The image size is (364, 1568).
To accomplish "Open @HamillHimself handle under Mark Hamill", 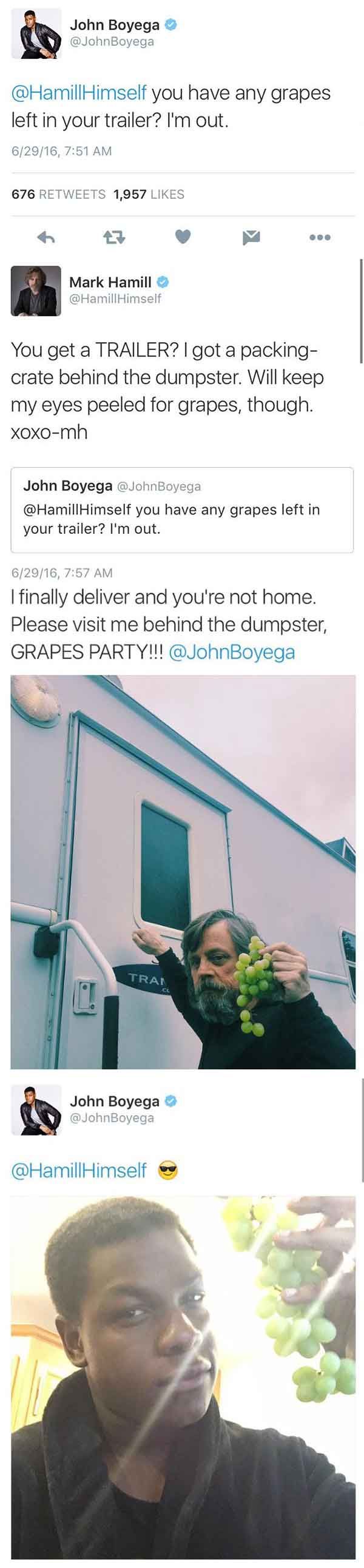I will pyautogui.click(x=115, y=298).
